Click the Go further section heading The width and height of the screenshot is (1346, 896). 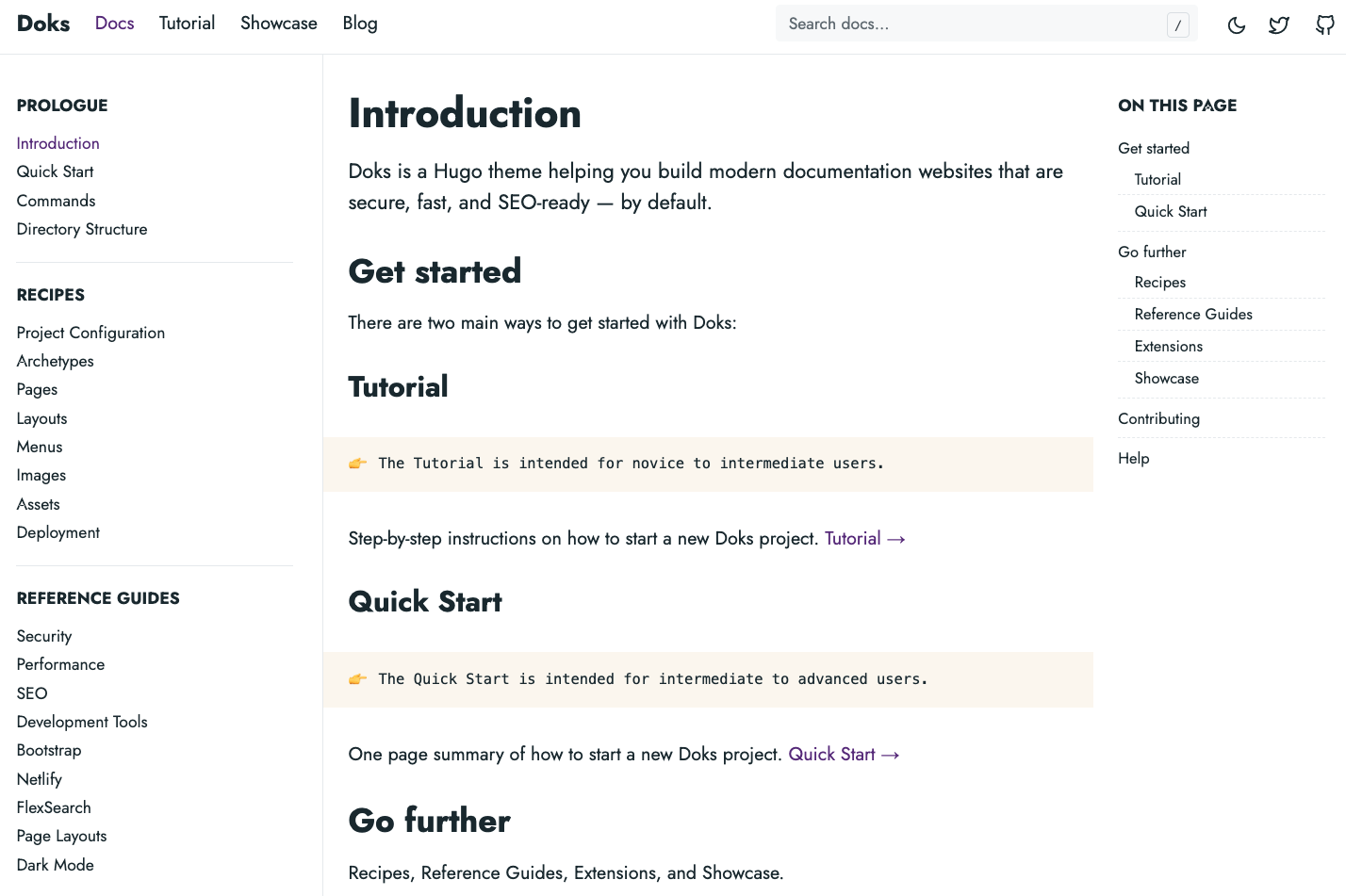click(x=430, y=821)
